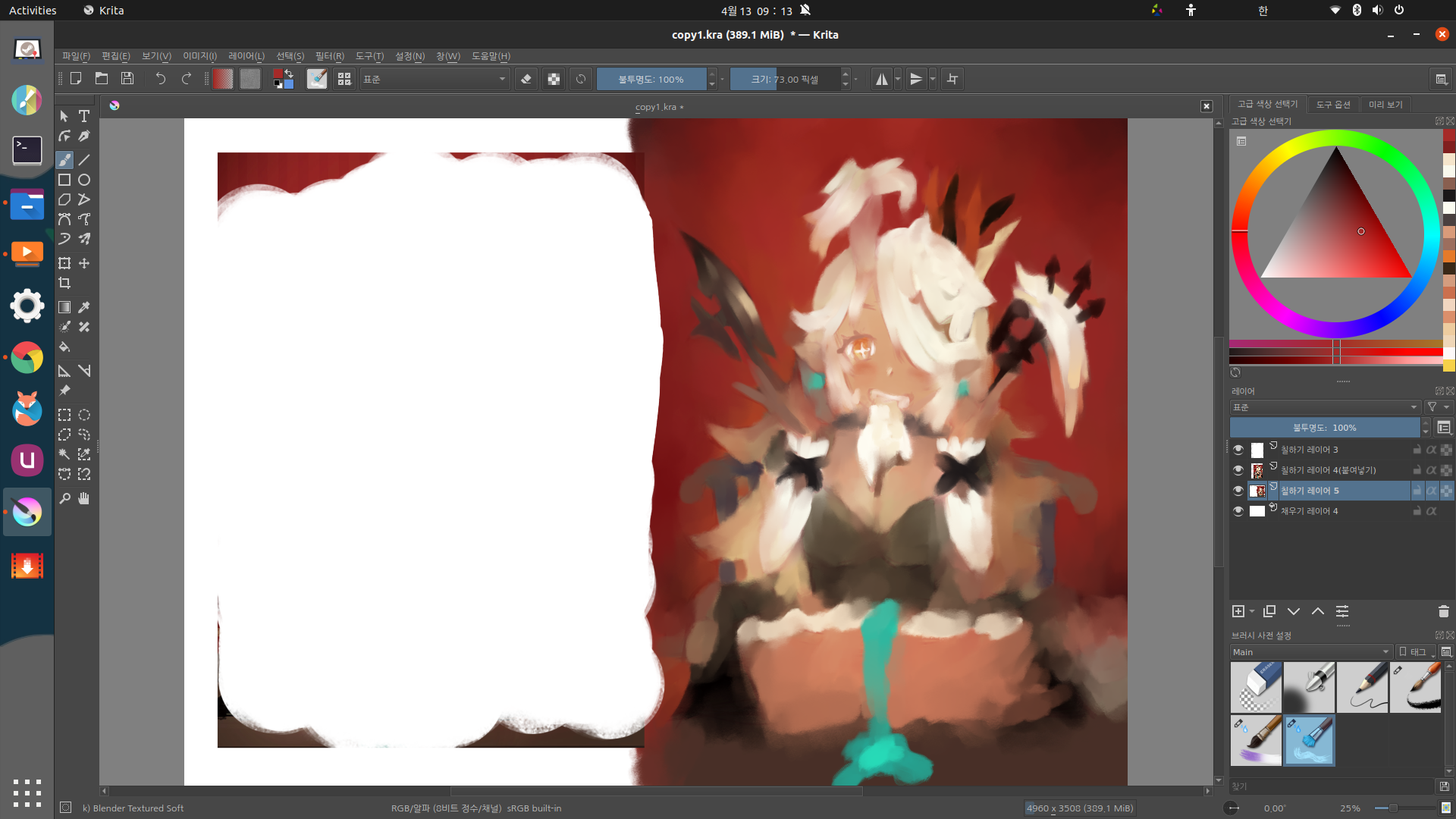Hide layer 칠하기 레이어 5
Image resolution: width=1456 pixels, height=819 pixels.
(x=1238, y=491)
